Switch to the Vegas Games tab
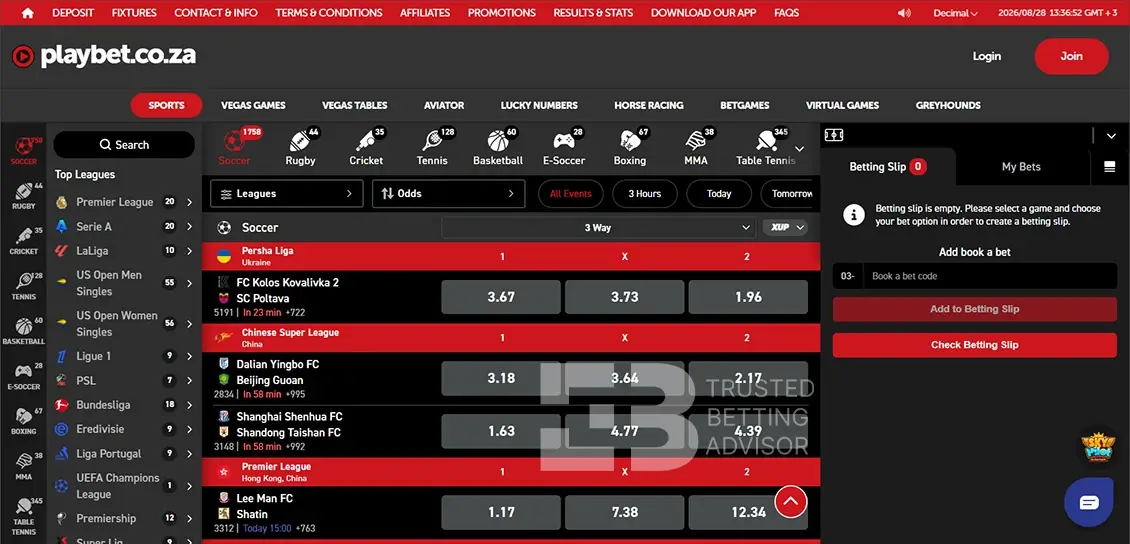1130x544 pixels. pyautogui.click(x=253, y=105)
